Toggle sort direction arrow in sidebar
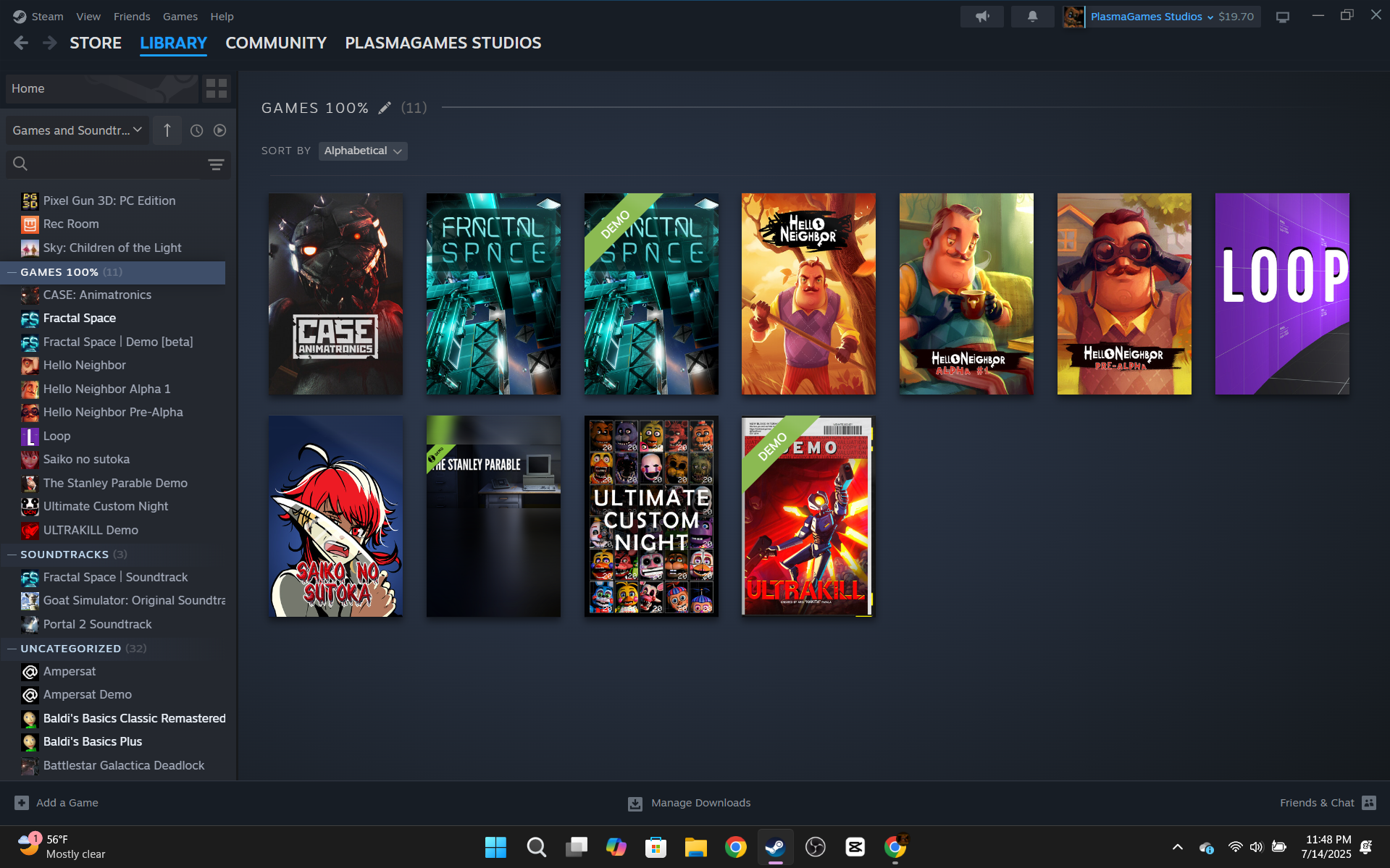Image resolution: width=1390 pixels, height=868 pixels. 167,130
